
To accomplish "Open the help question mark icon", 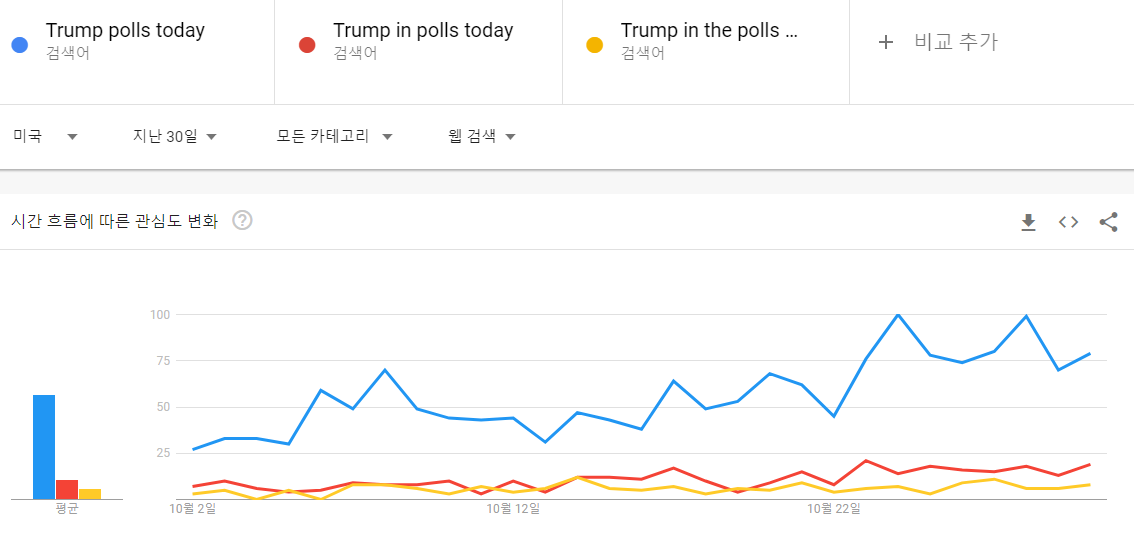I will (x=242, y=221).
